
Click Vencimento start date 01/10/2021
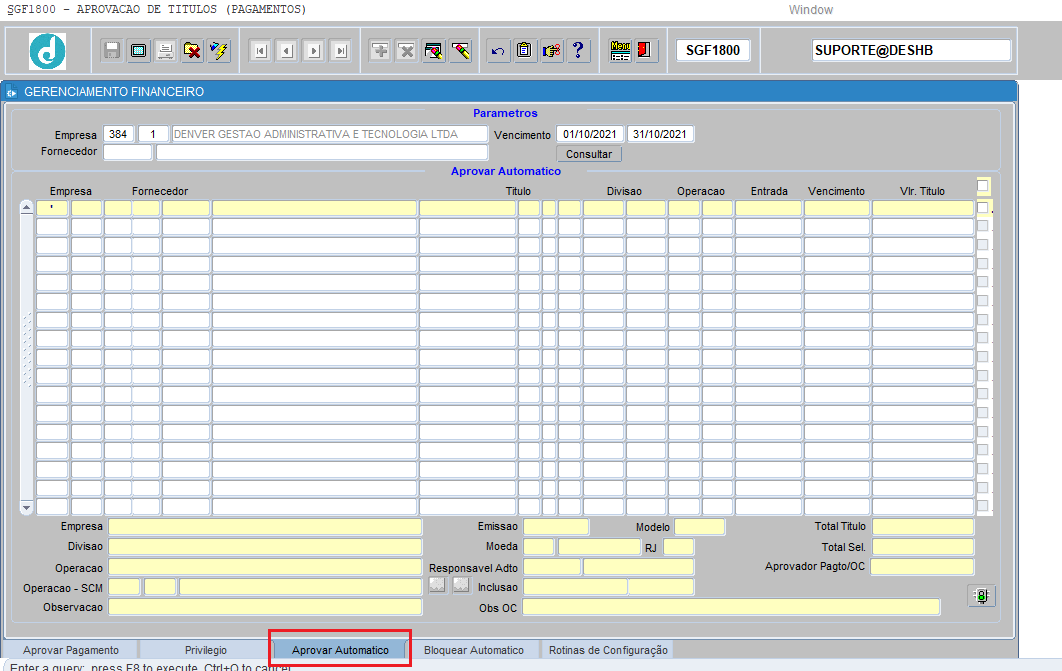[590, 134]
